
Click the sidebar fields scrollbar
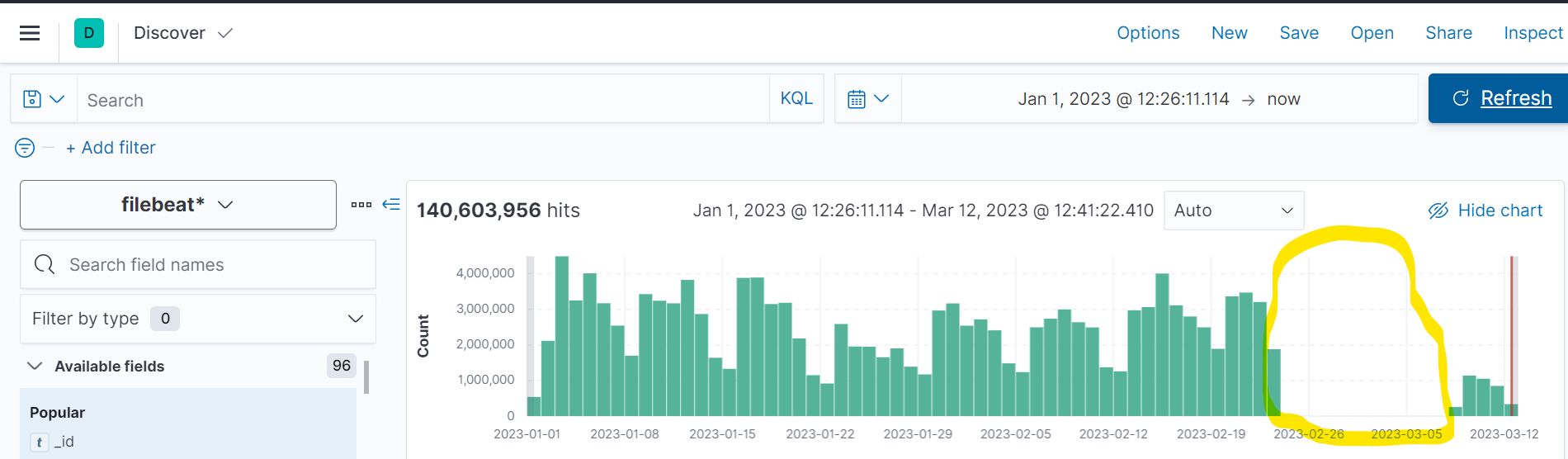pos(366,377)
